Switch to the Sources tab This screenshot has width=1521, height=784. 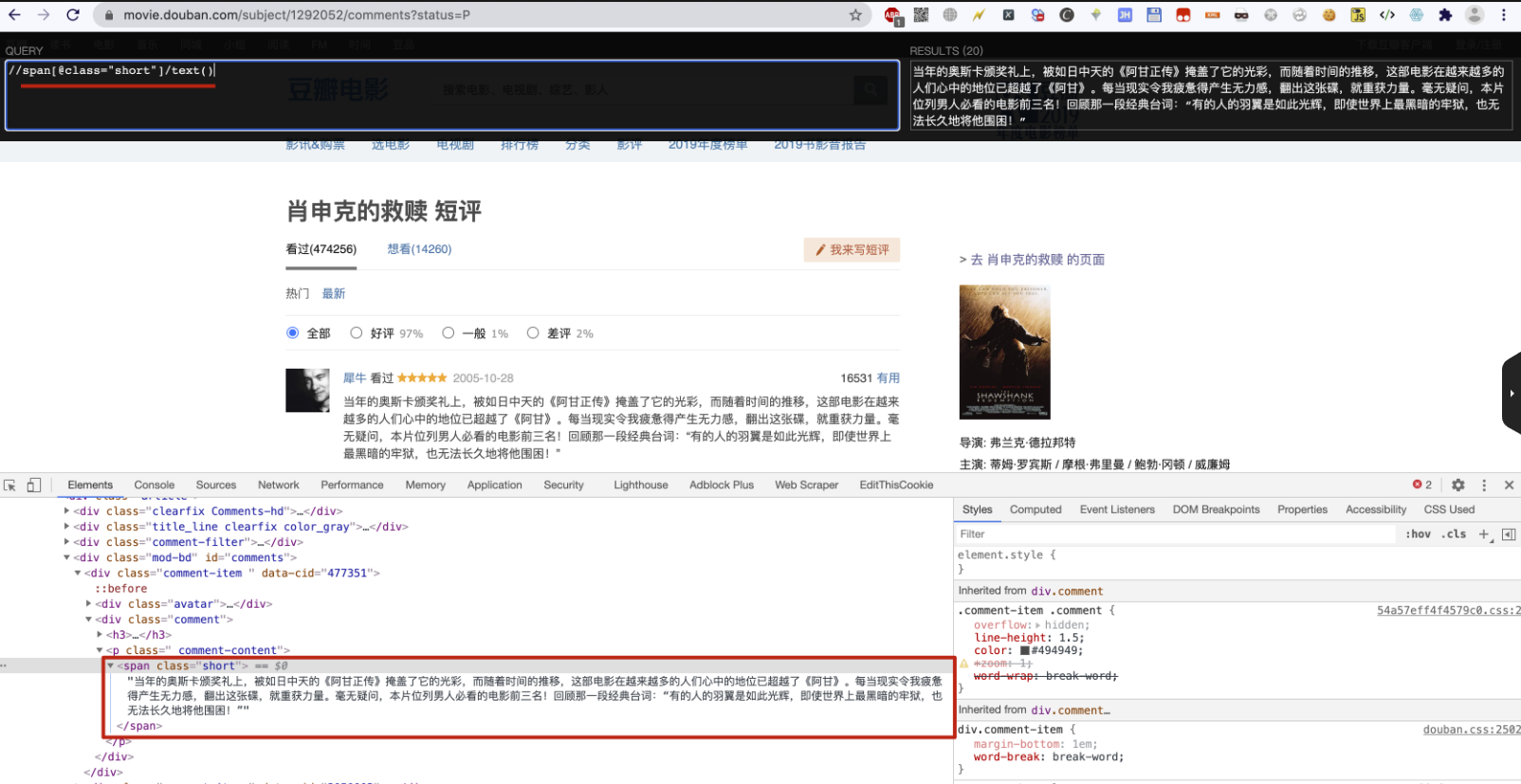[x=216, y=484]
